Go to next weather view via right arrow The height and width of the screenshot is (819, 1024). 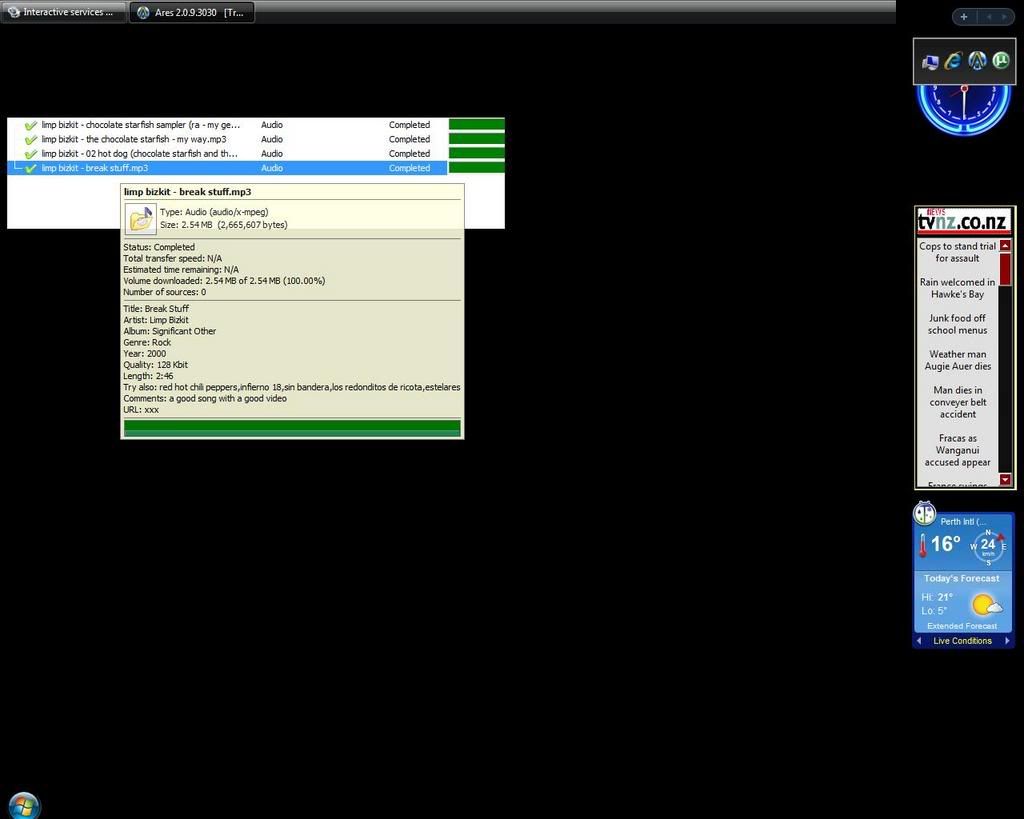[x=1007, y=641]
